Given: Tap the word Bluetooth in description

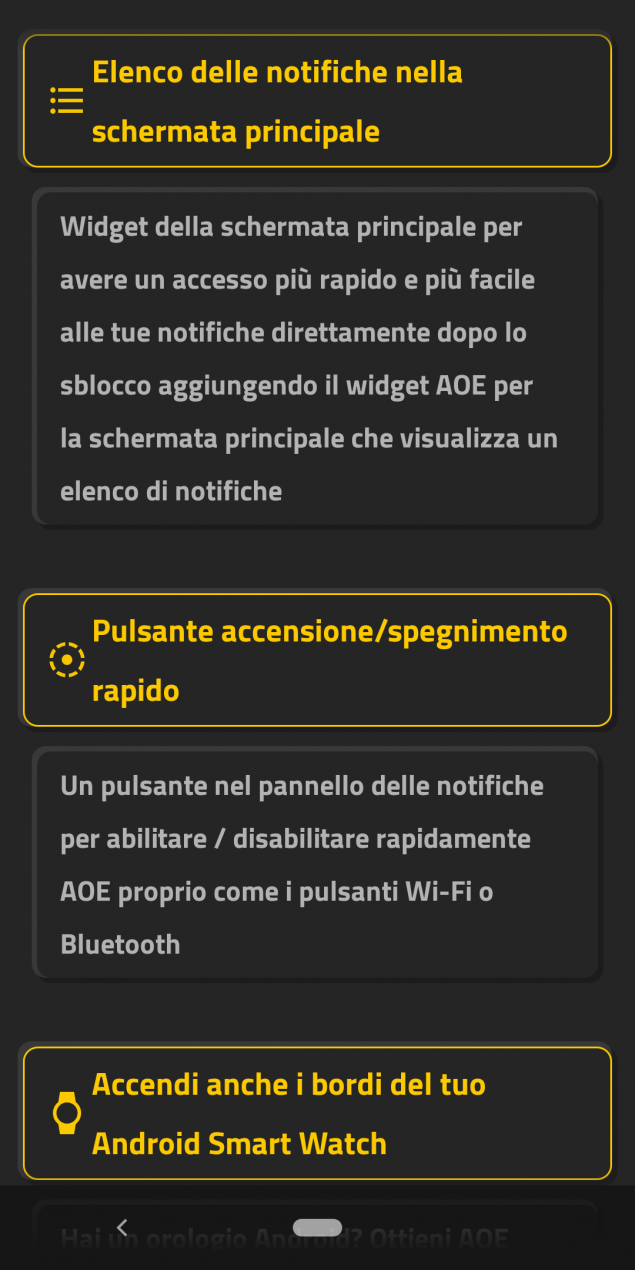Looking at the screenshot, I should pos(120,944).
